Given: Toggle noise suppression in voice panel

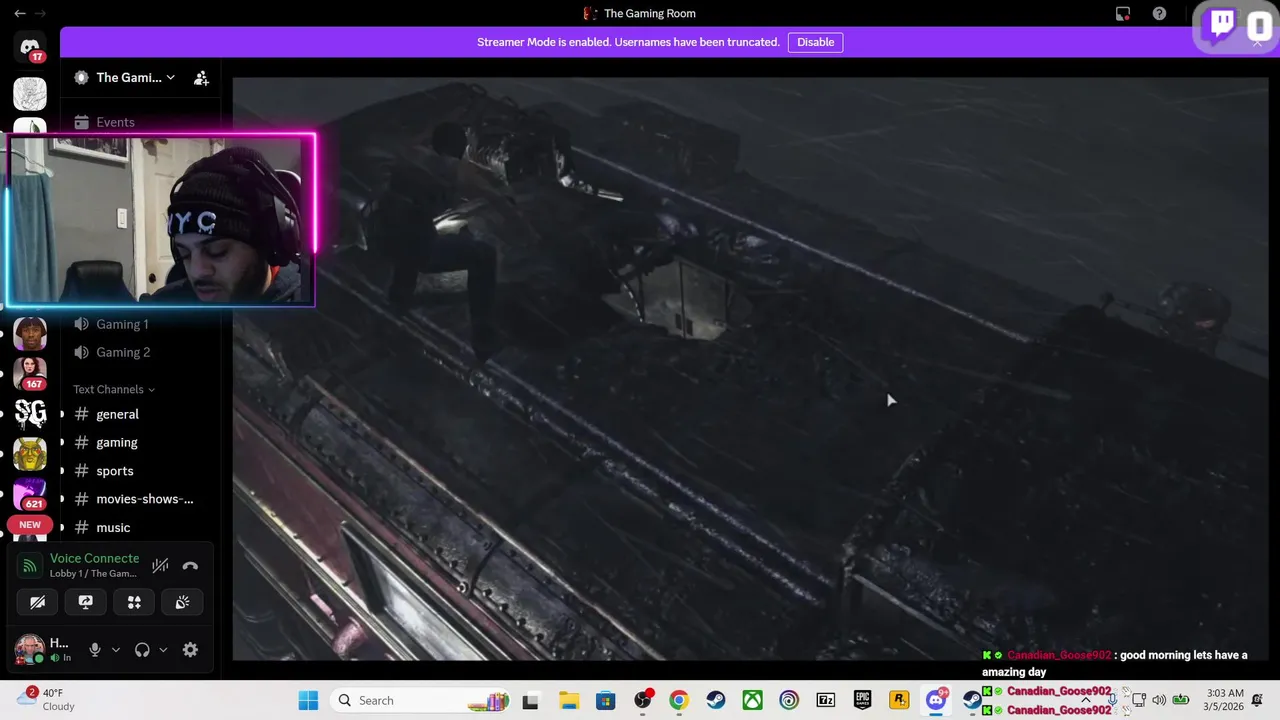Looking at the screenshot, I should (160, 566).
